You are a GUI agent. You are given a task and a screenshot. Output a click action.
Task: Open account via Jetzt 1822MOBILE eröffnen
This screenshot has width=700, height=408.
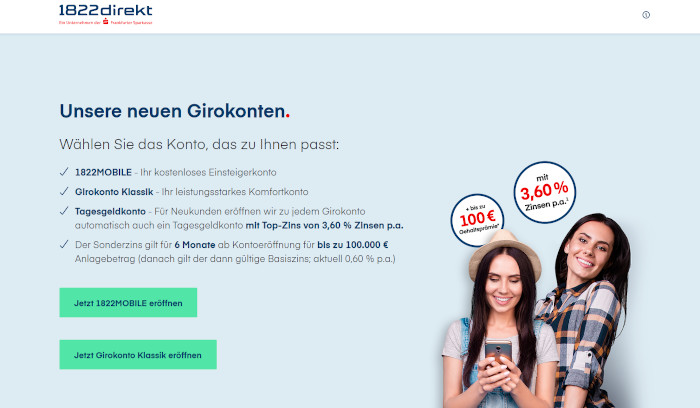tap(128, 303)
